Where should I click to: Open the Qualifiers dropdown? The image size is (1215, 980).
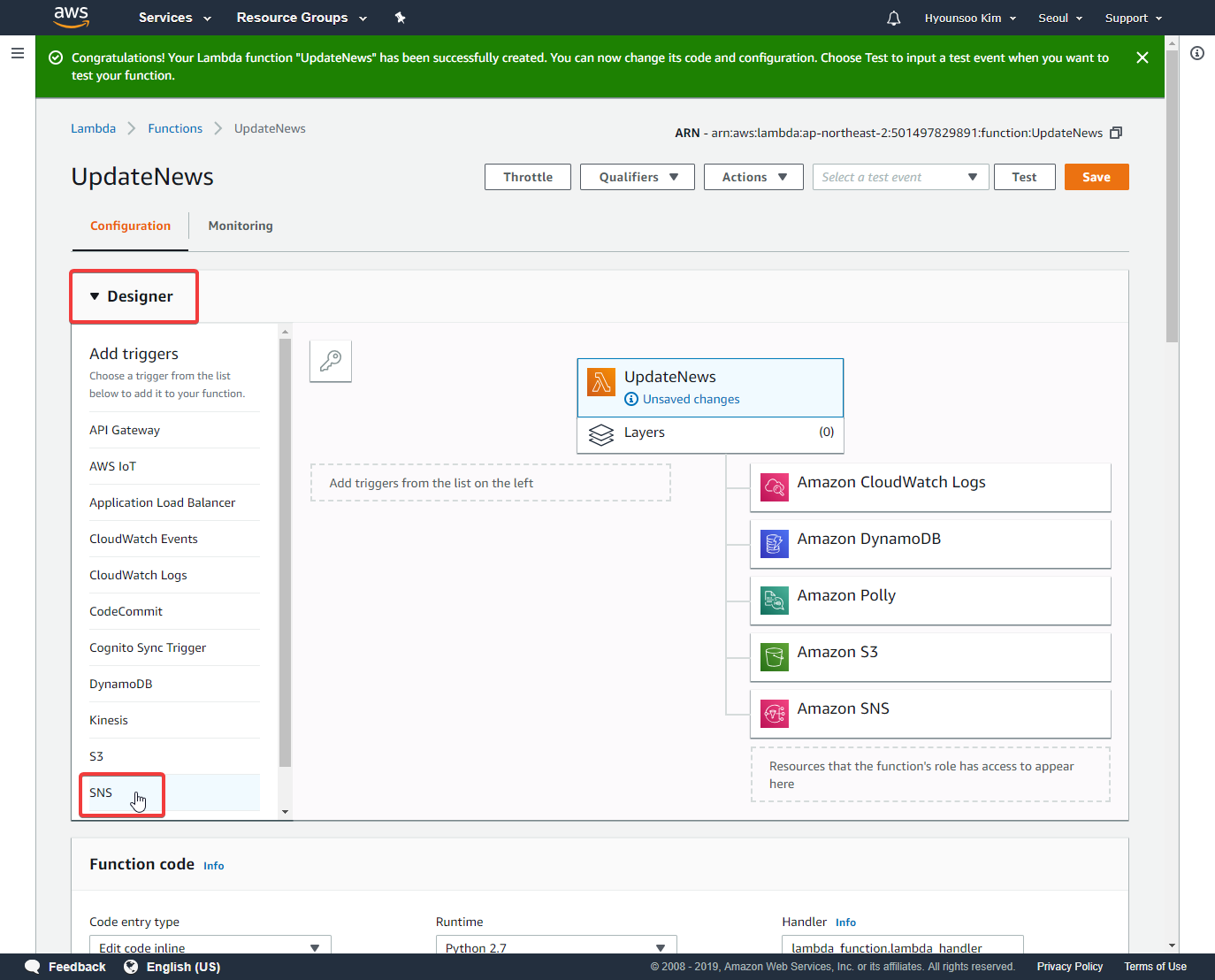(x=638, y=177)
